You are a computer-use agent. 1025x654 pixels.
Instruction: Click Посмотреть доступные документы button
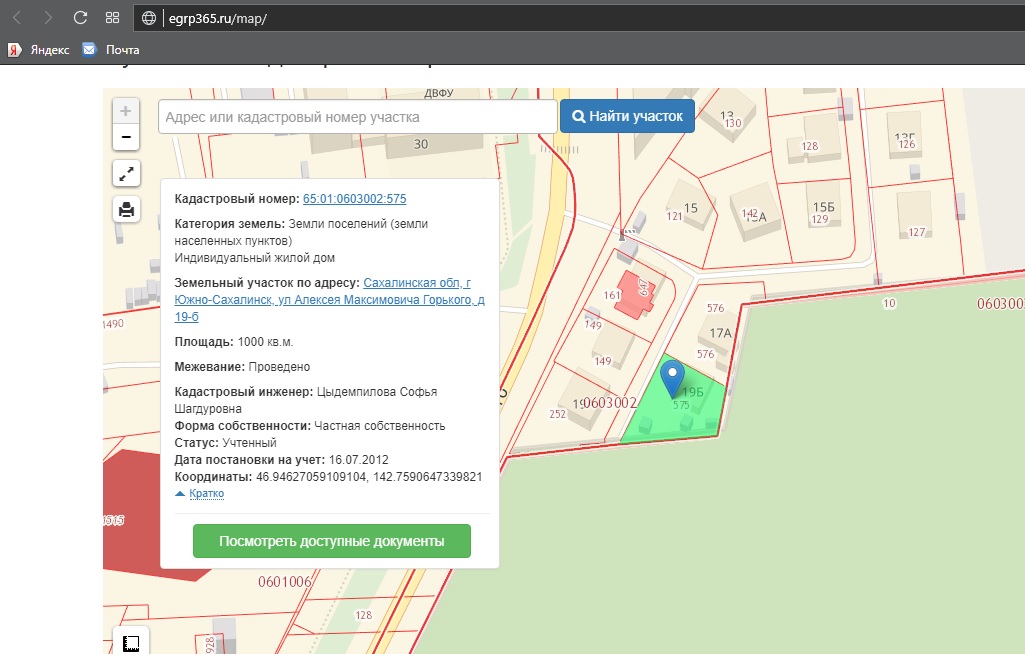[x=331, y=541]
